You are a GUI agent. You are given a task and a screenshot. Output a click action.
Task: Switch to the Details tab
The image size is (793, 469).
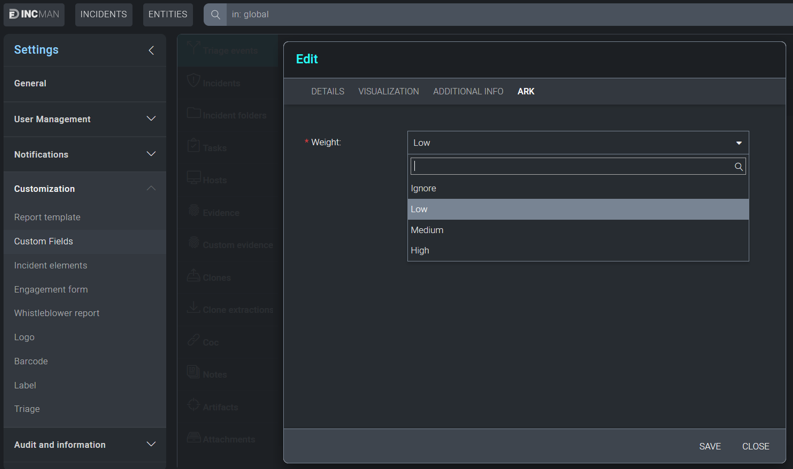tap(327, 92)
